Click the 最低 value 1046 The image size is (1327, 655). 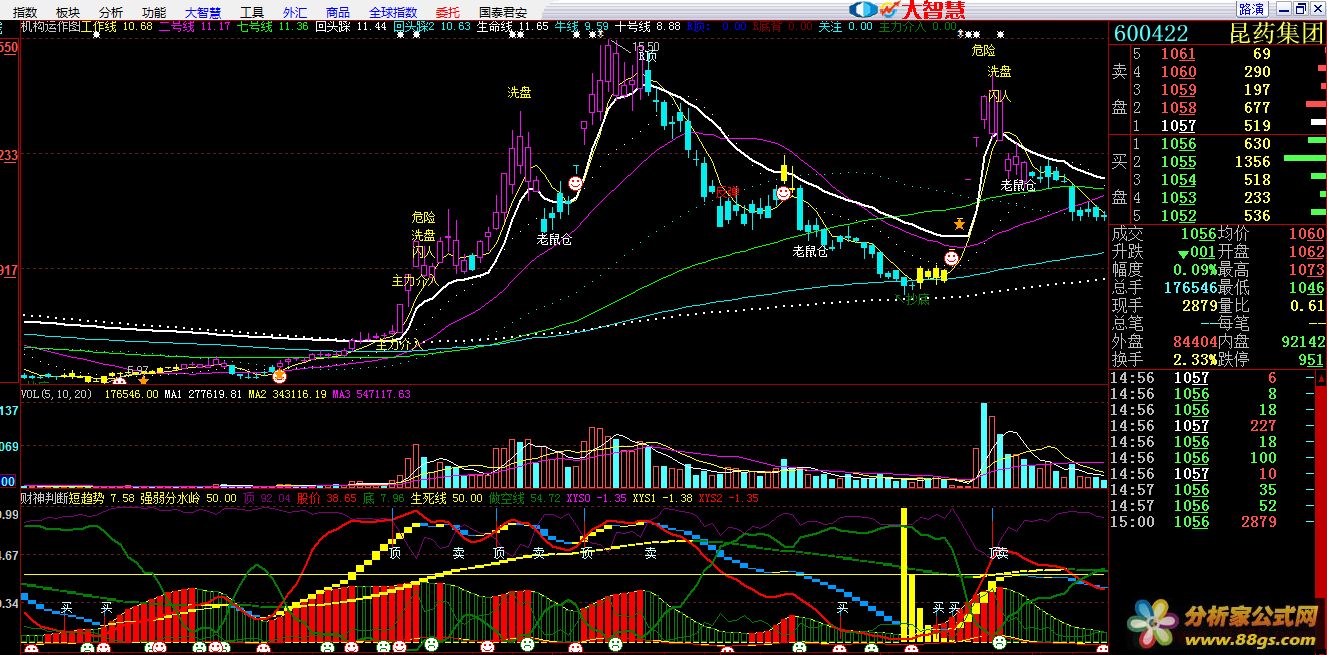pyautogui.click(x=1306, y=288)
